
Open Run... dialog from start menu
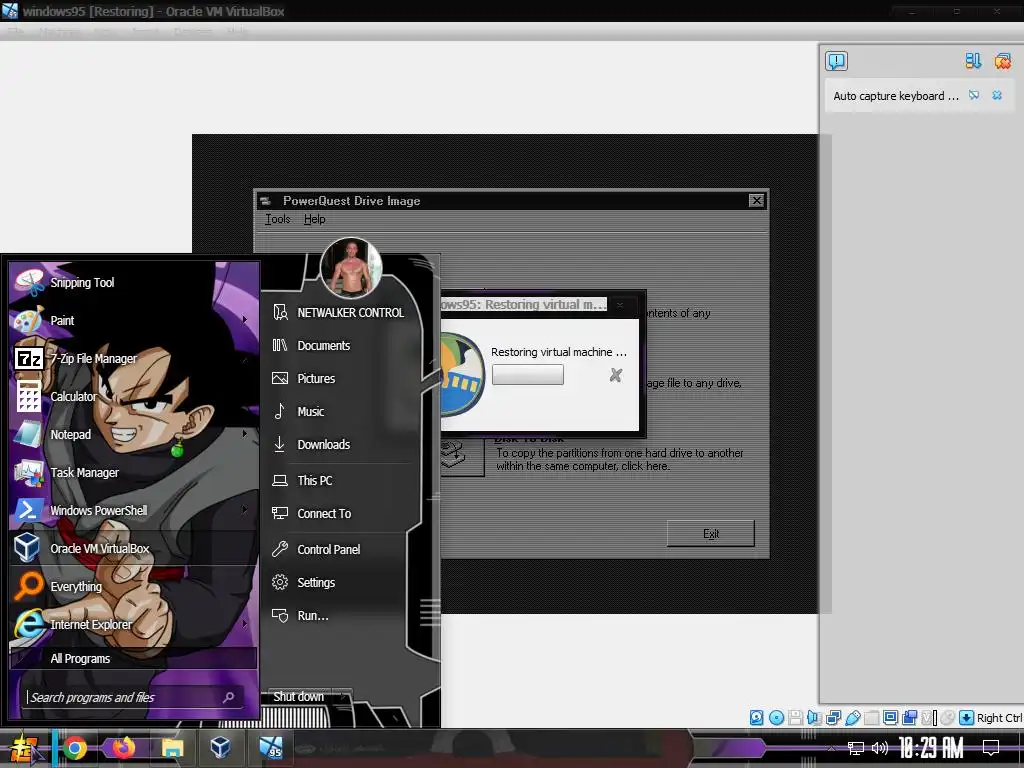click(x=338, y=616)
